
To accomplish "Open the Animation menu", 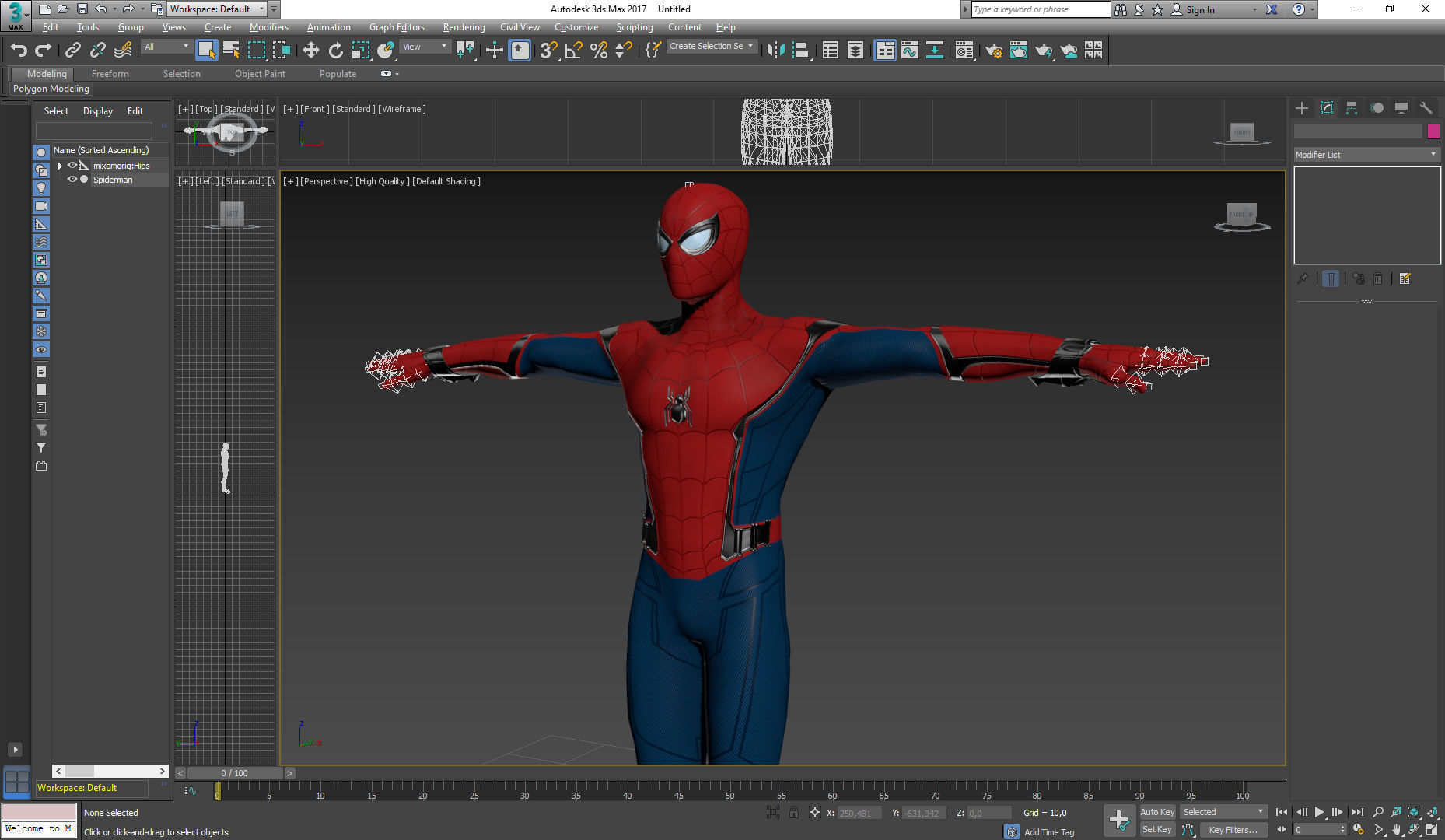I will (328, 27).
